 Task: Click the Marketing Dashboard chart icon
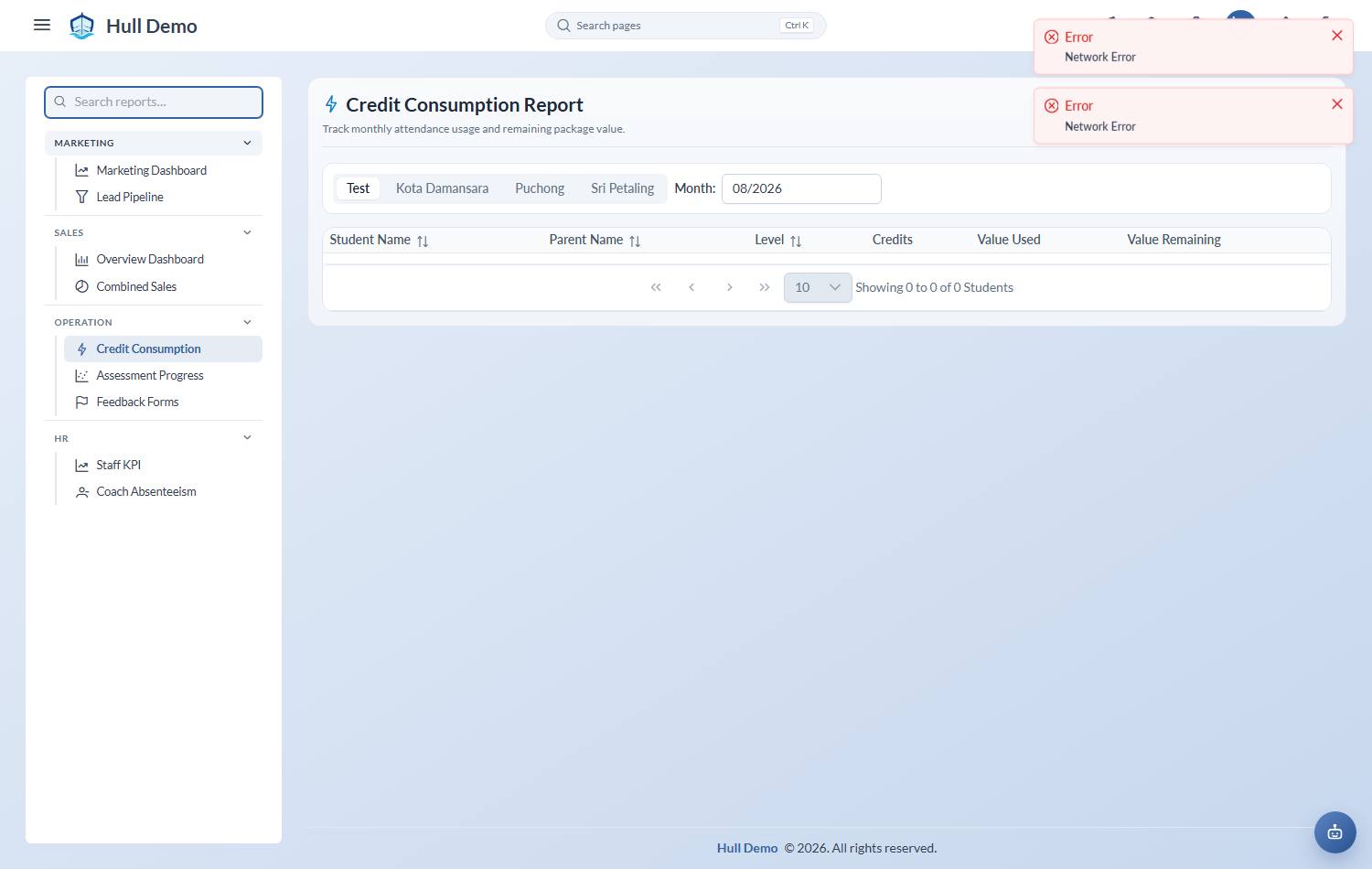pyautogui.click(x=81, y=170)
